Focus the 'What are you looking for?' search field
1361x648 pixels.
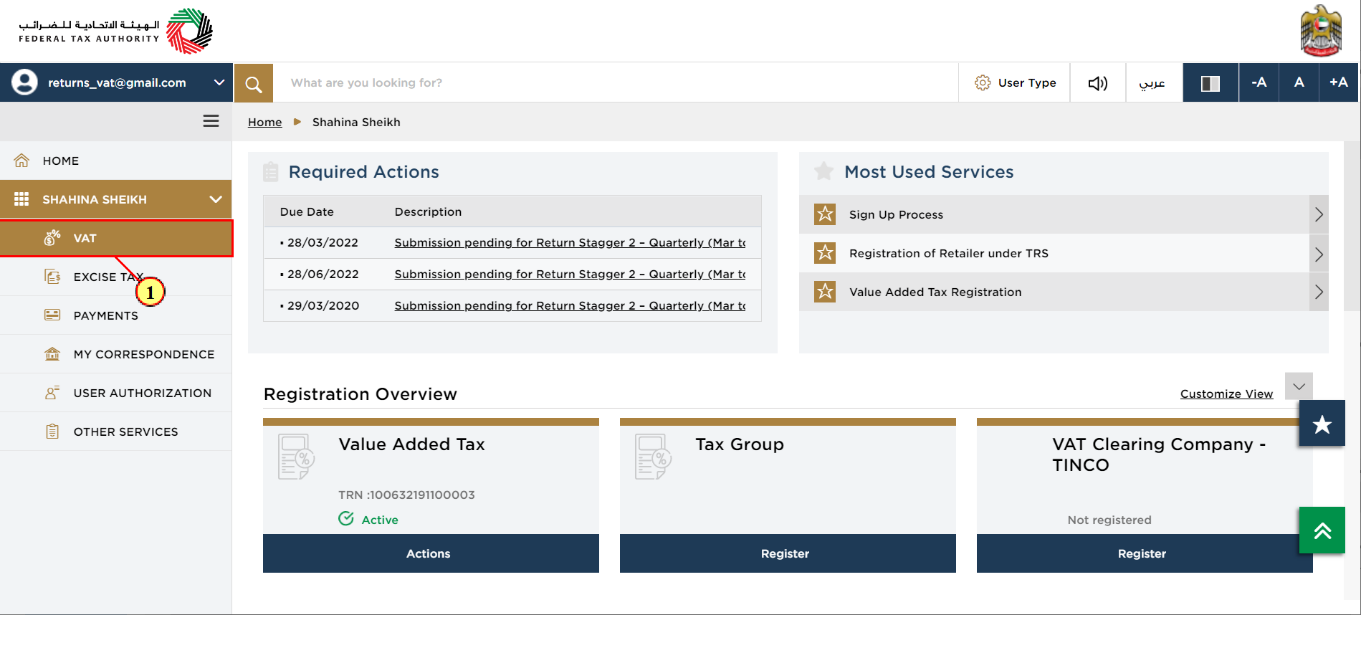point(616,83)
